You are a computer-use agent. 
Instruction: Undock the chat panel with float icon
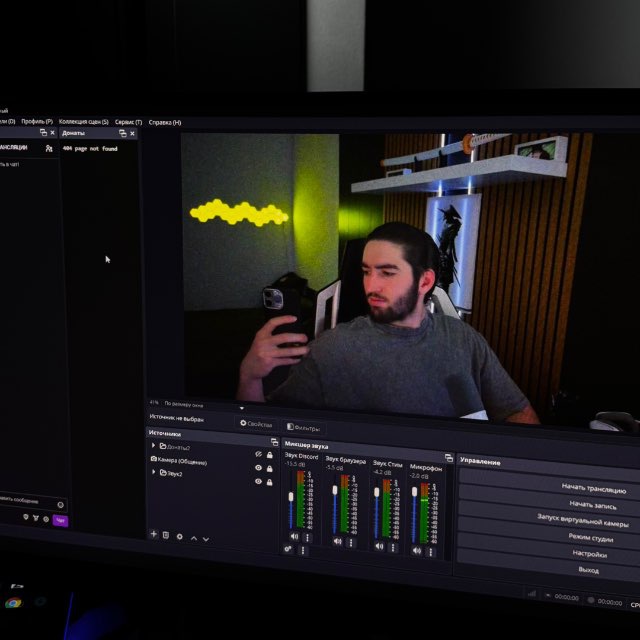(x=43, y=132)
